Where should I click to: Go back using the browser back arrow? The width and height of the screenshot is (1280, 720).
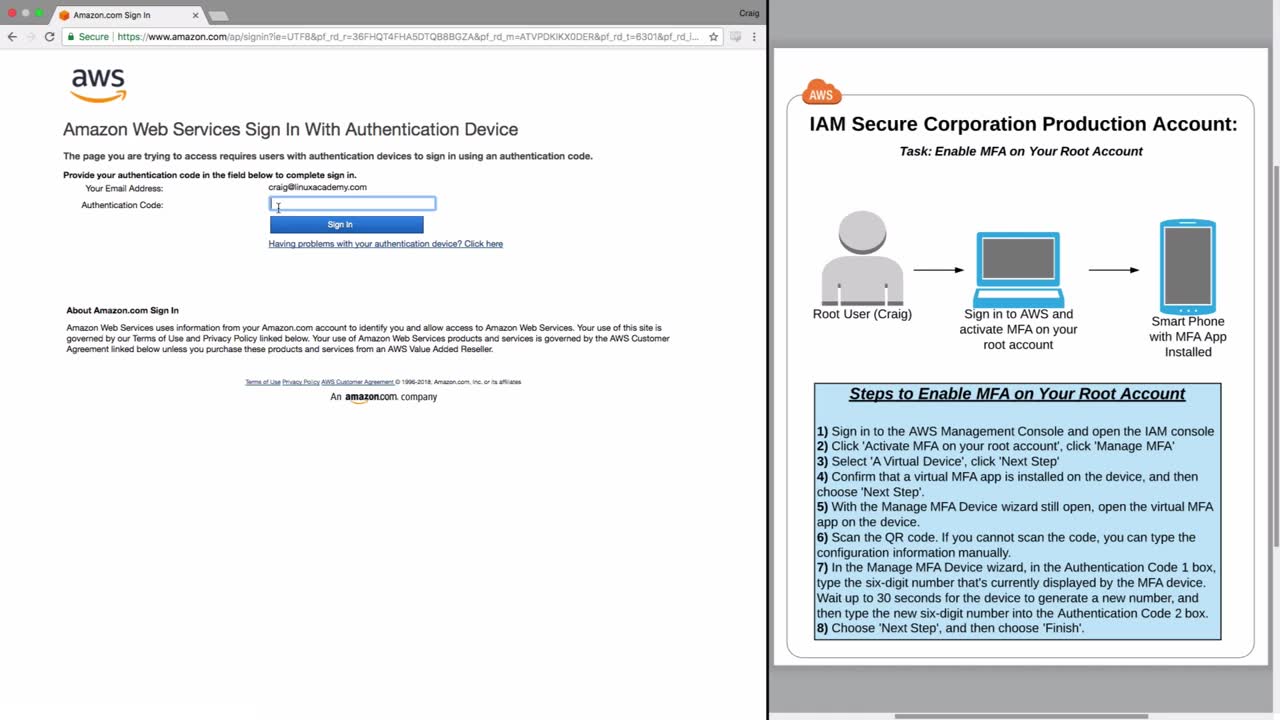(x=12, y=37)
